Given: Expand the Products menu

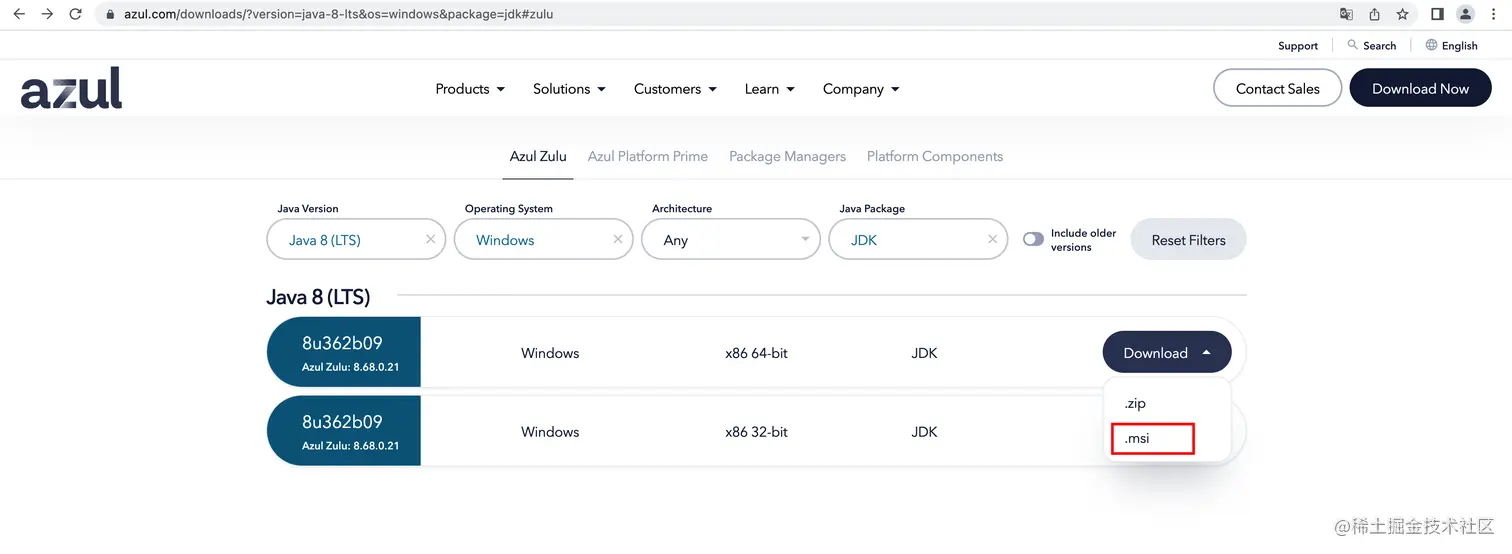Looking at the screenshot, I should [x=470, y=89].
